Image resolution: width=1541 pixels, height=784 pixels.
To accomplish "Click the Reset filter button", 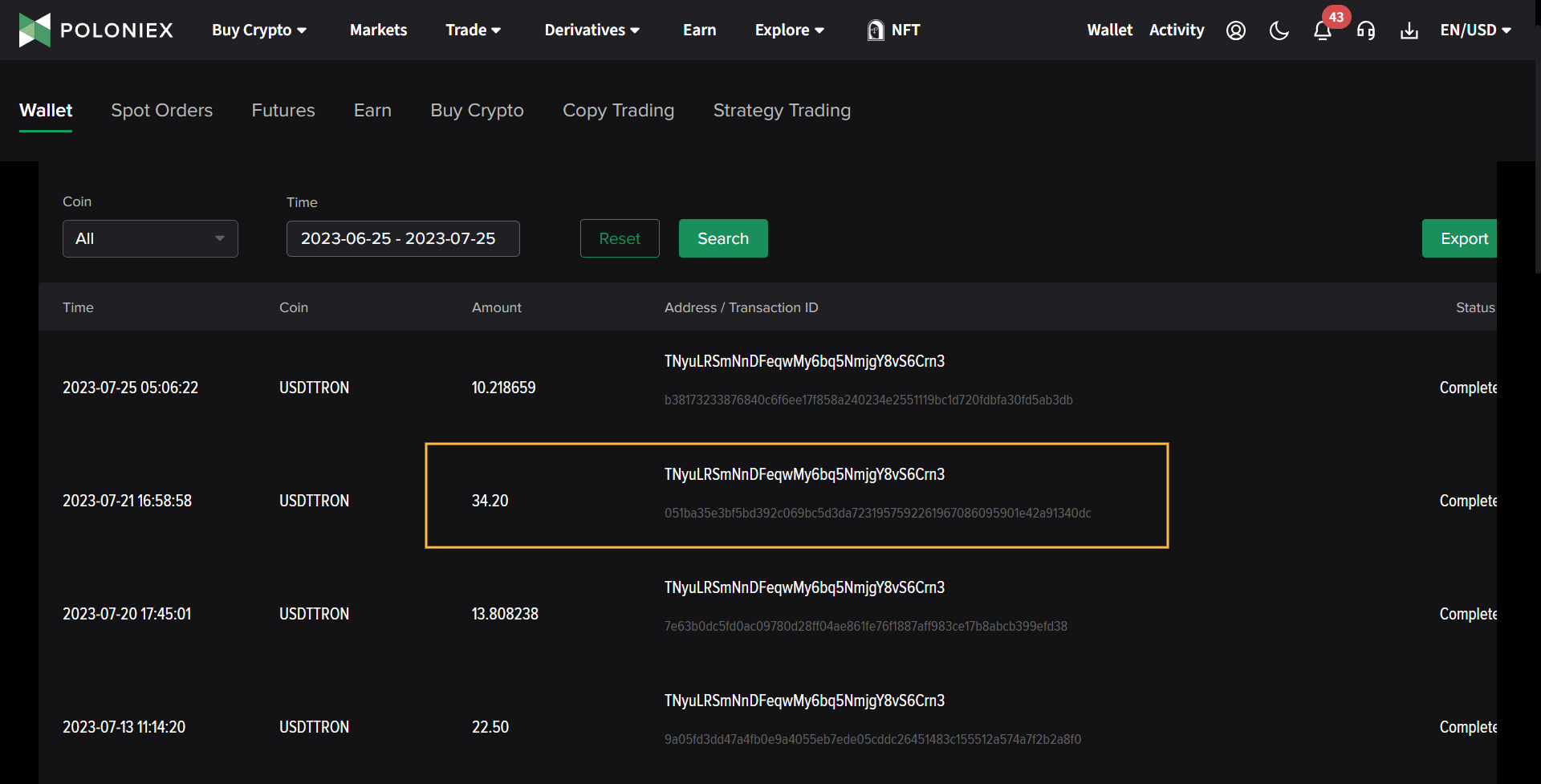I will (620, 238).
